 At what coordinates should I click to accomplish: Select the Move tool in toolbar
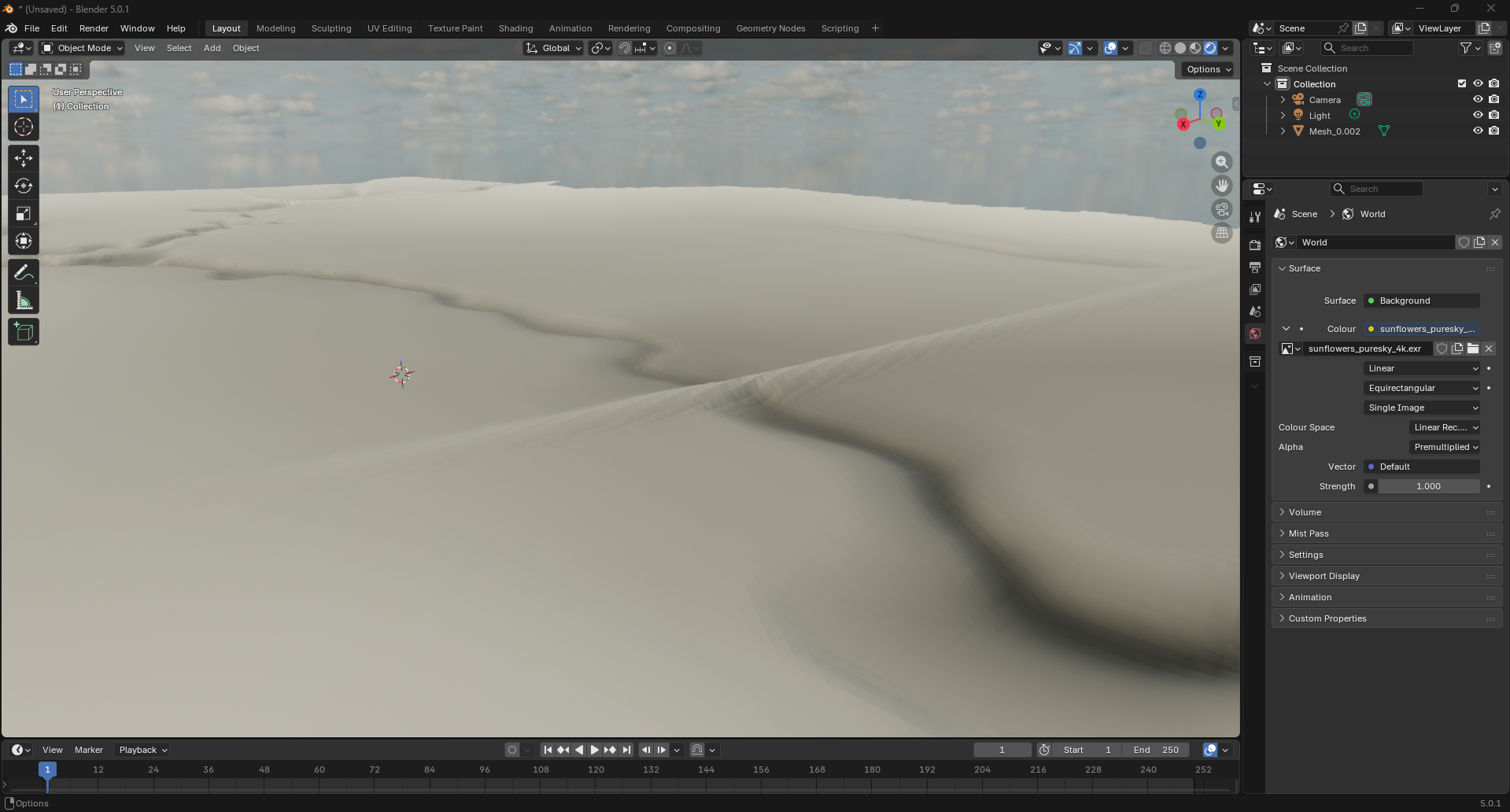point(24,158)
